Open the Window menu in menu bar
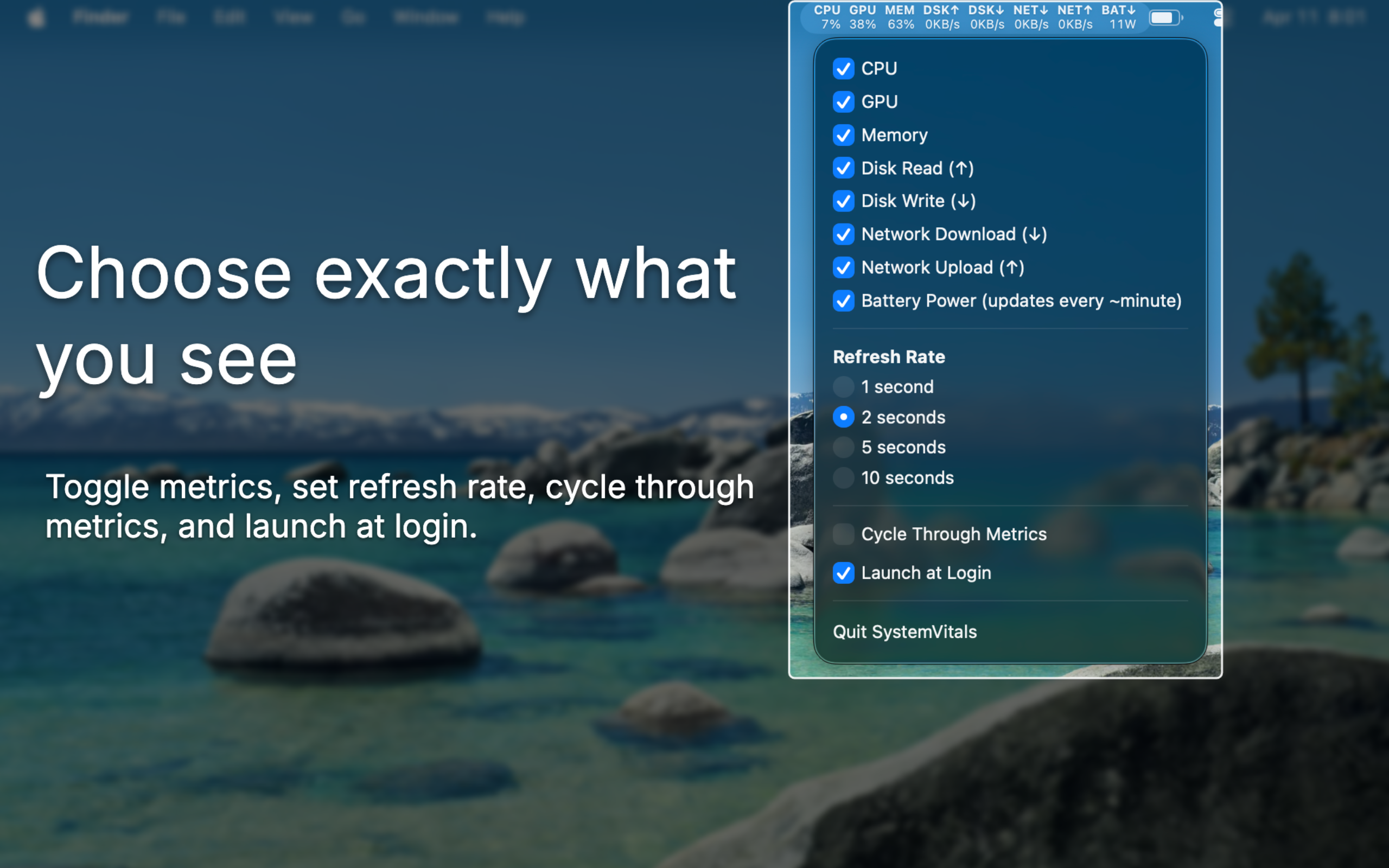 click(426, 17)
